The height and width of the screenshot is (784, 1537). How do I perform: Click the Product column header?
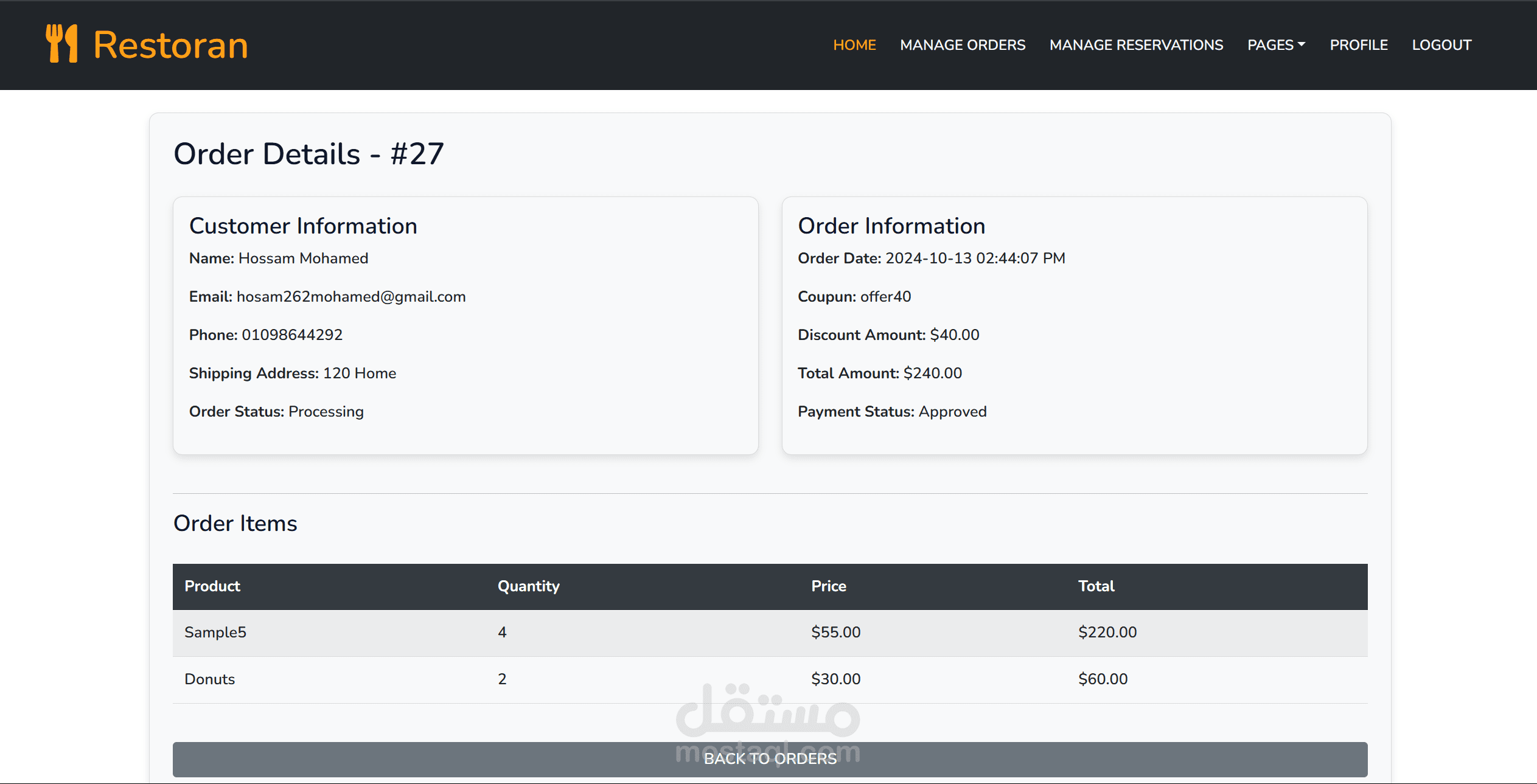tap(212, 586)
